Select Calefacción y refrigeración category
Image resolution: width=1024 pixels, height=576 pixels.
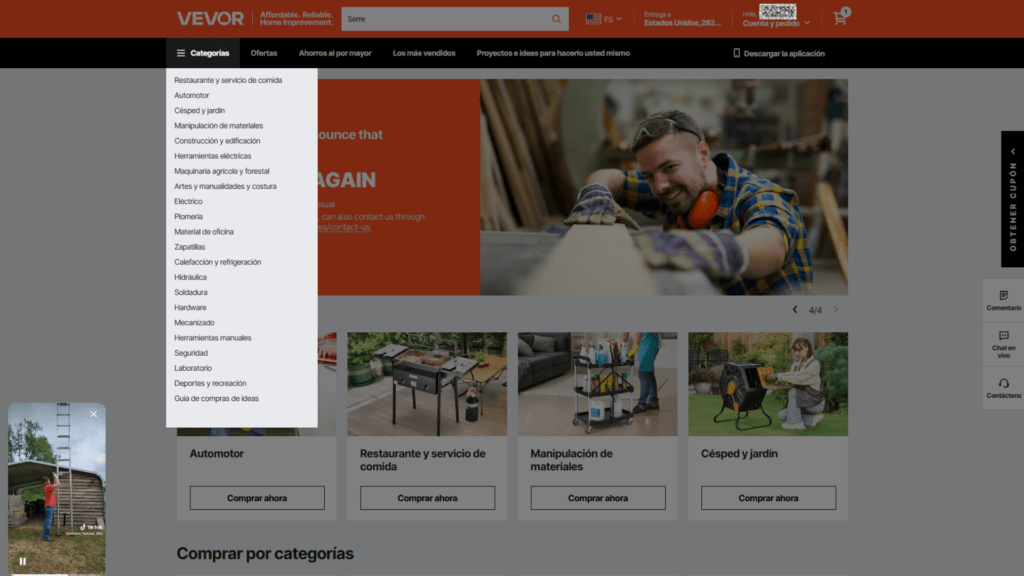pos(217,262)
